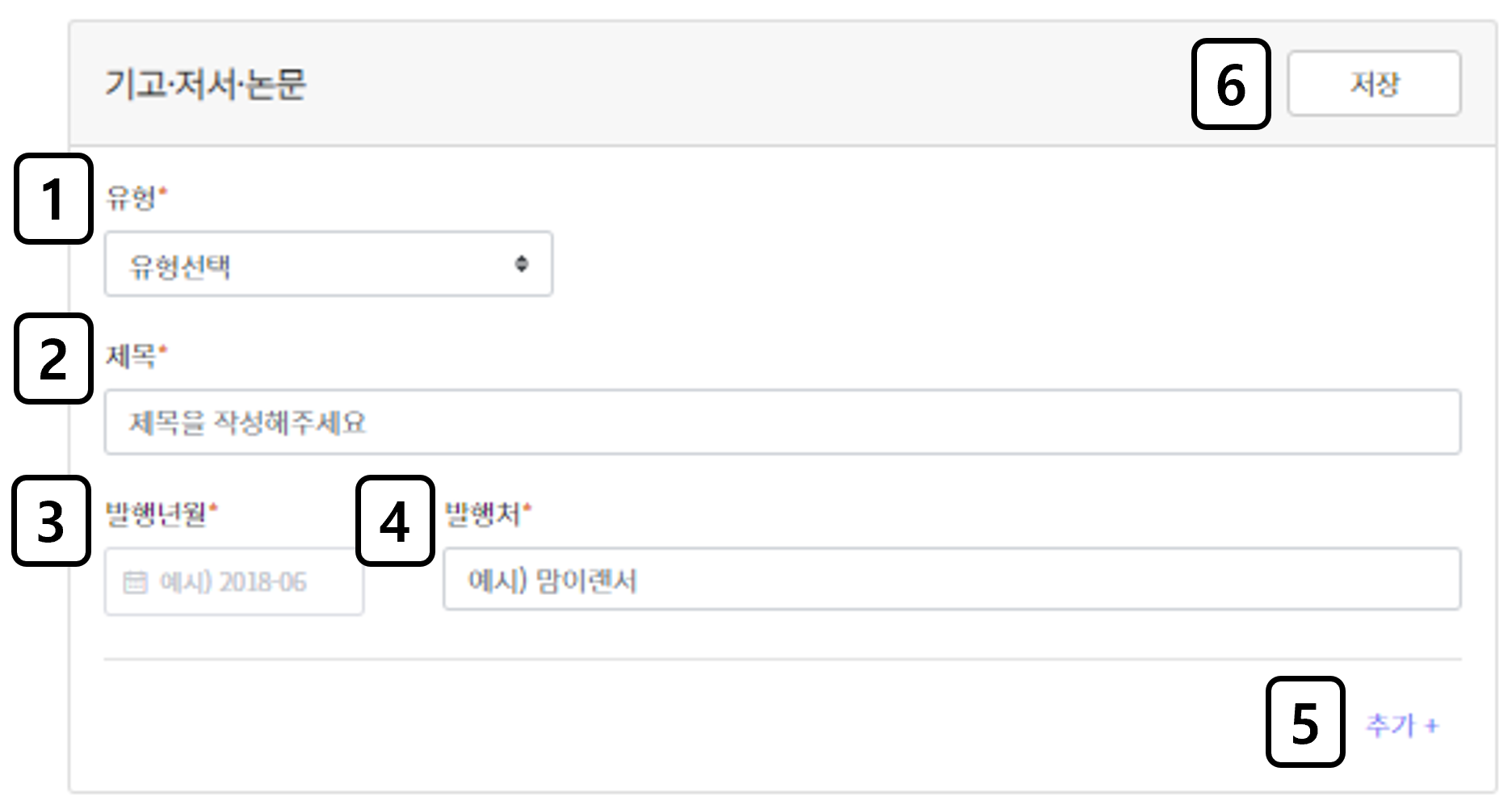Image resolution: width=1512 pixels, height=805 pixels.
Task: Click the number 4 marker box
Action: coord(395,521)
